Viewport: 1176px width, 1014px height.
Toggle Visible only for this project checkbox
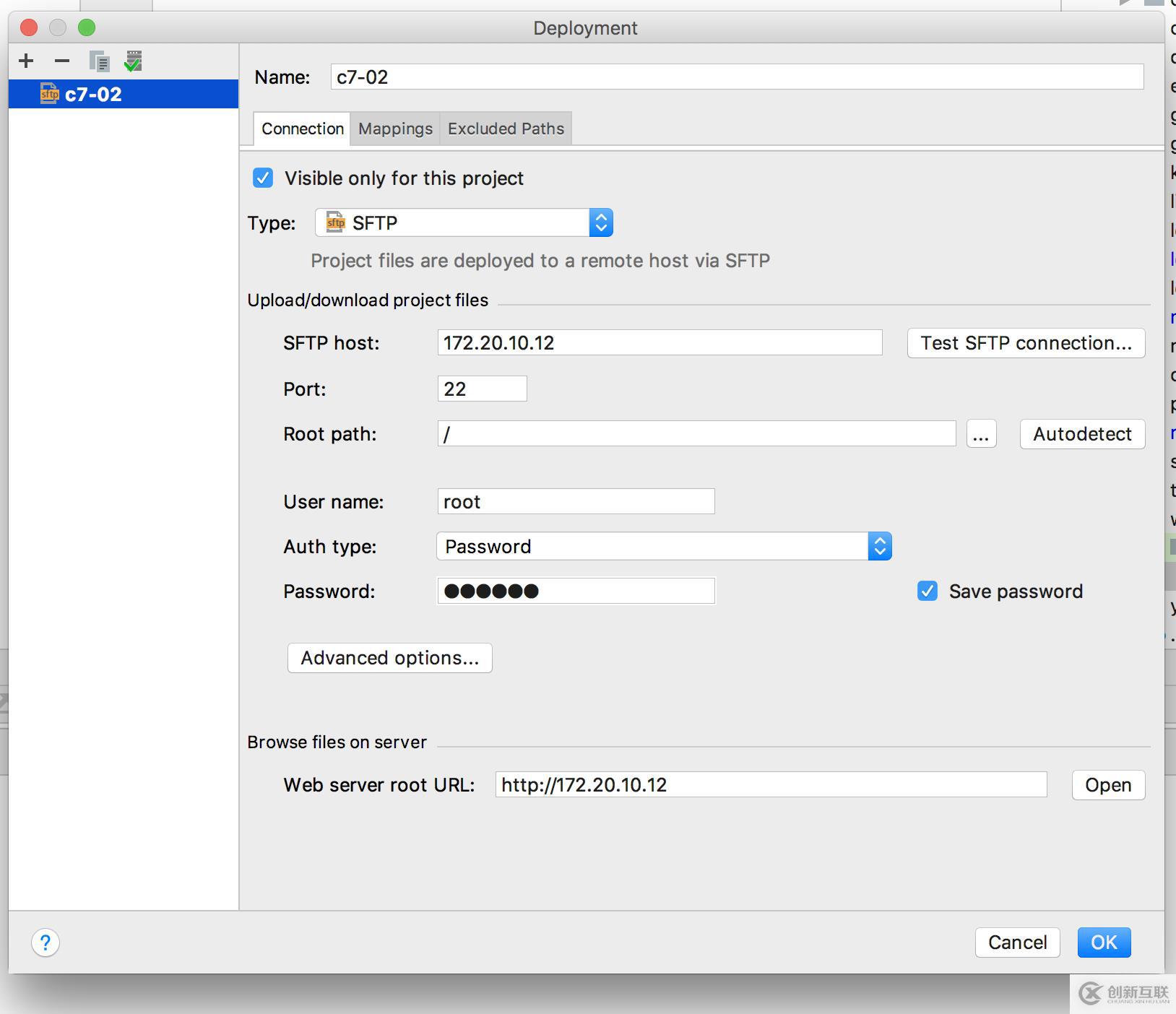[x=263, y=178]
